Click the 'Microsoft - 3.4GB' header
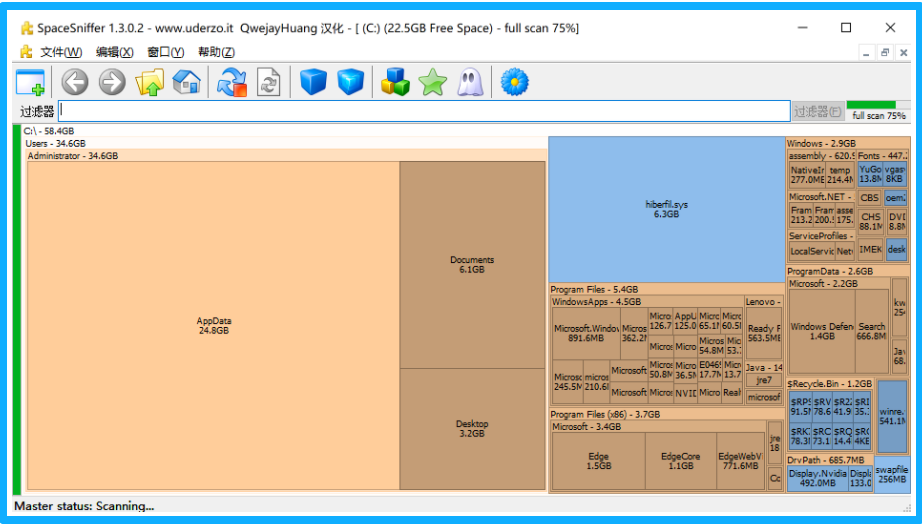The image size is (922, 524). (586, 427)
